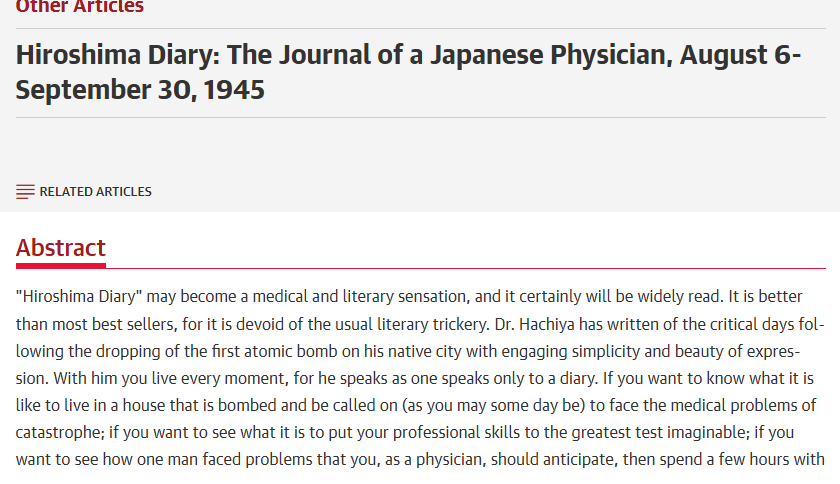
Task: Click the word "catastrophe" in the abstract
Action: (x=60, y=433)
